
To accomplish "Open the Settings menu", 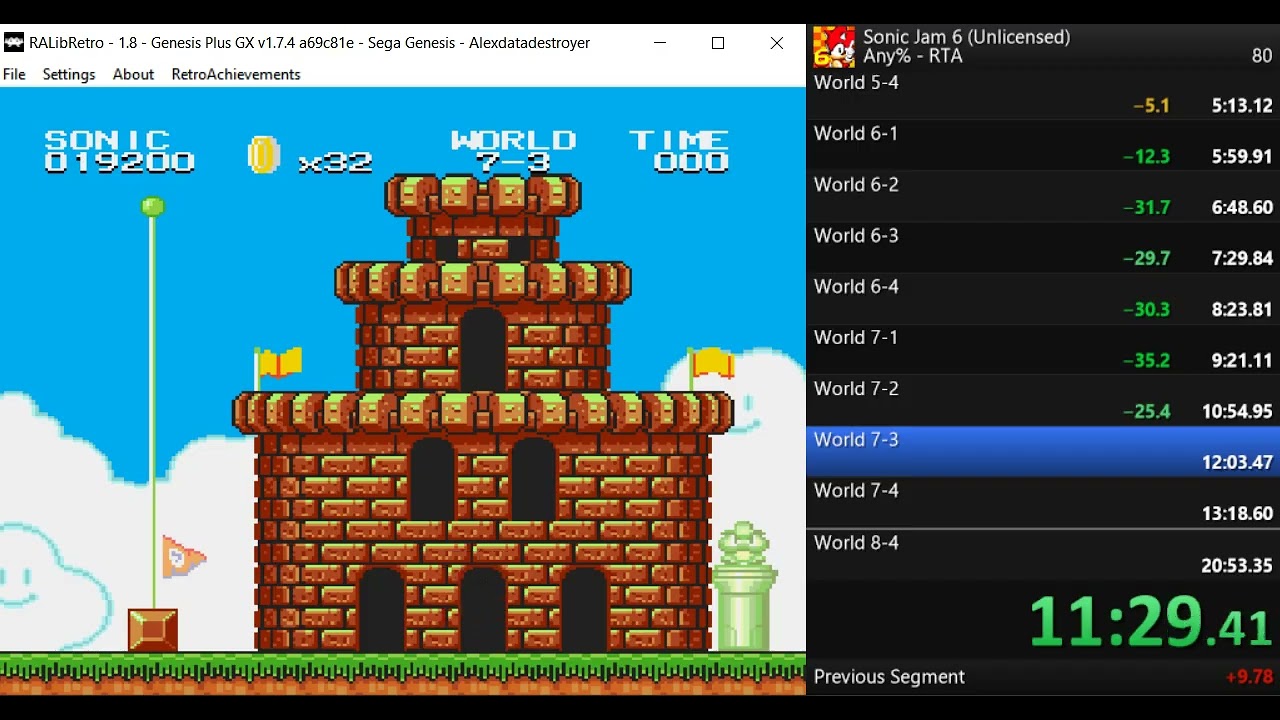I will point(69,74).
